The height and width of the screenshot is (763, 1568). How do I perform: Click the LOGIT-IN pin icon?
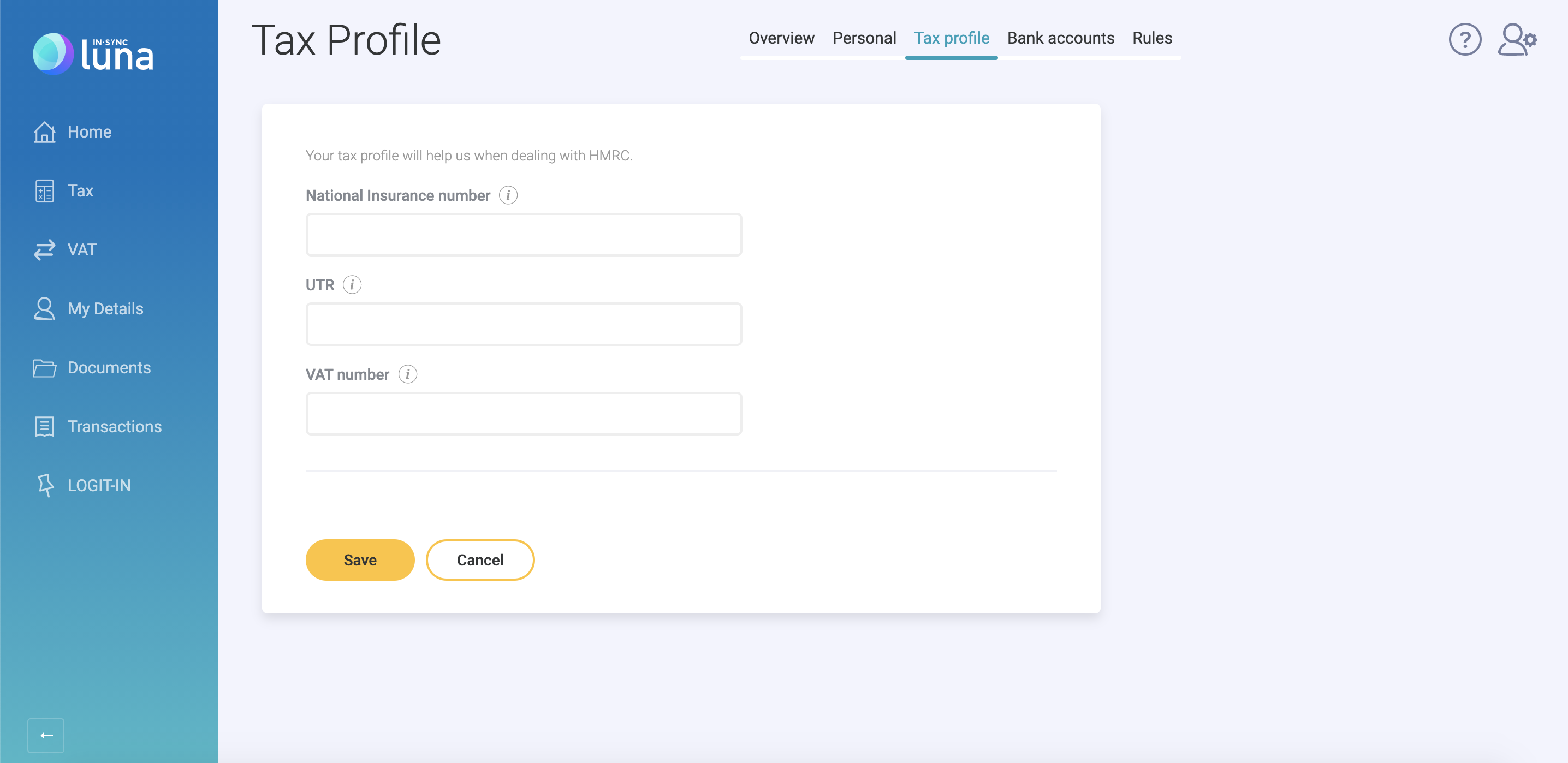point(45,486)
